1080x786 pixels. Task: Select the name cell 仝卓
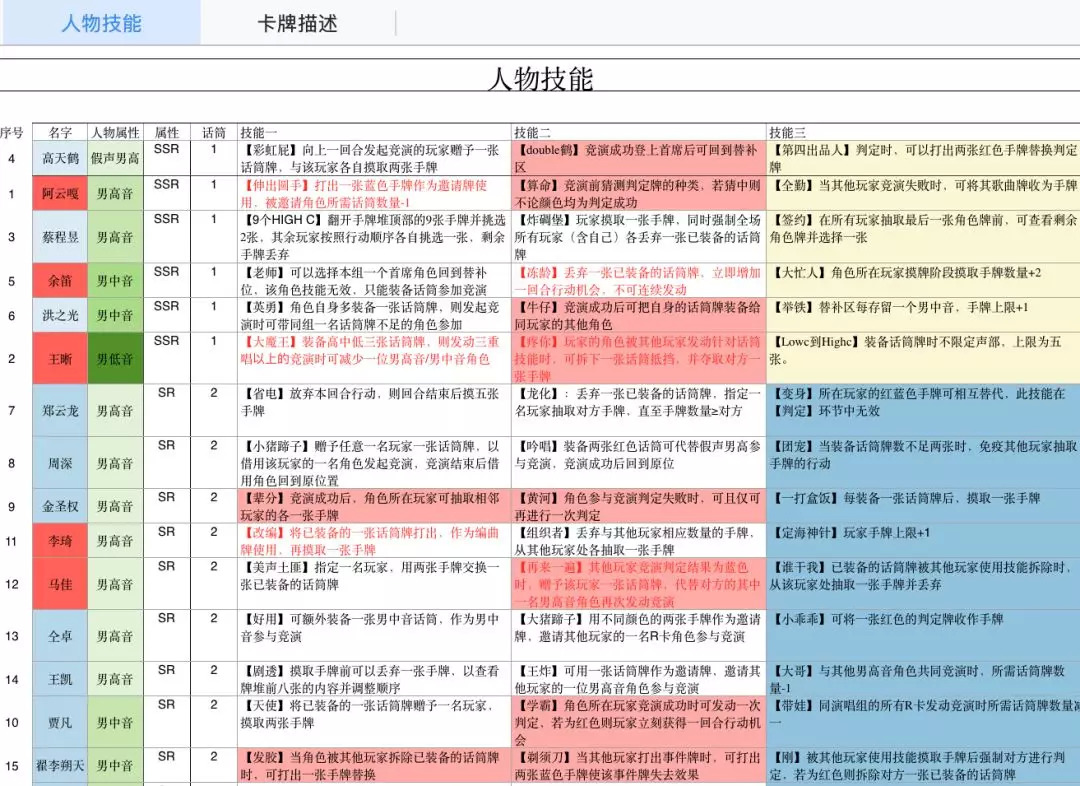60,636
